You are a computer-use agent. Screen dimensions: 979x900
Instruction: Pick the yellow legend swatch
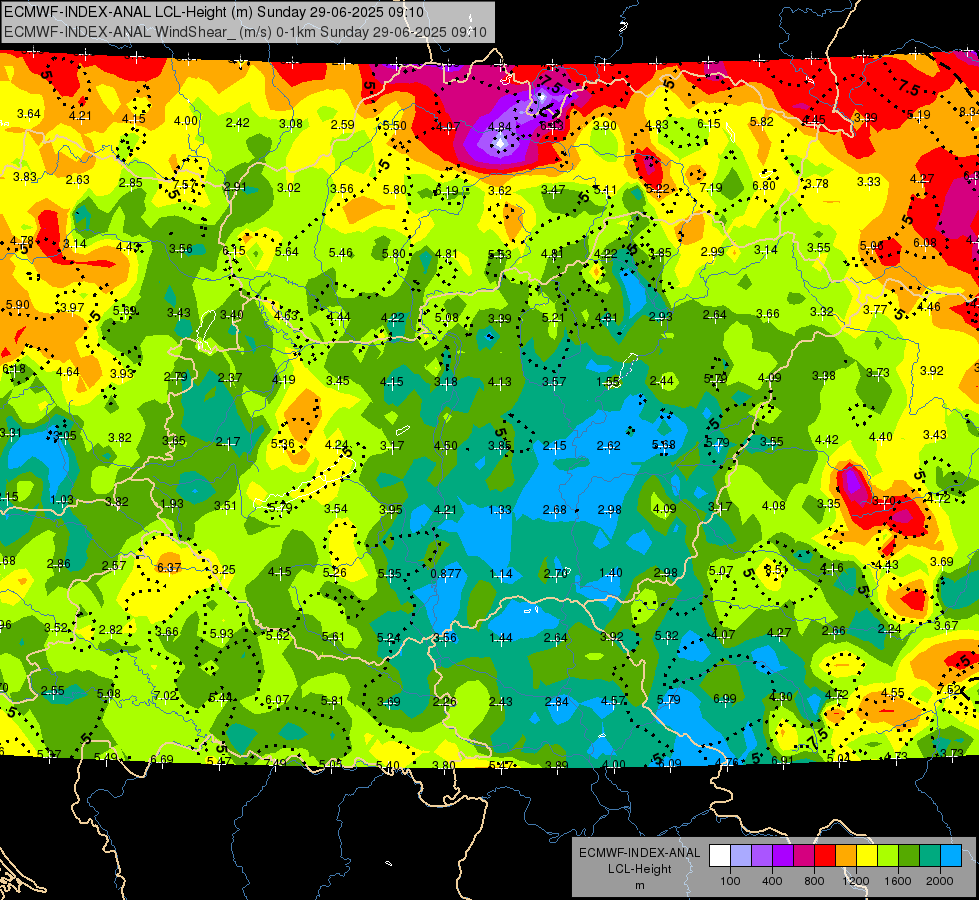tap(867, 856)
